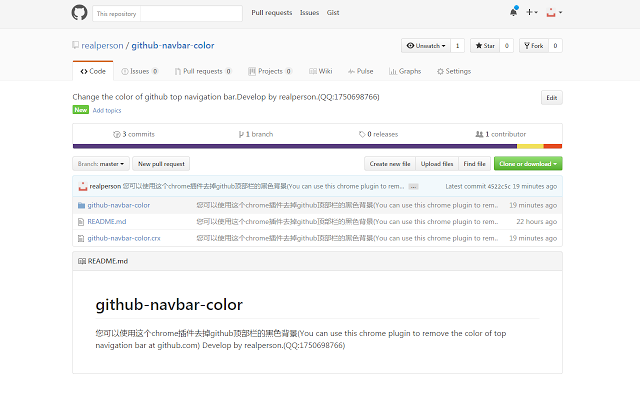Switch to the Code tab
Viewport: 640px width, 400px height.
point(93,71)
